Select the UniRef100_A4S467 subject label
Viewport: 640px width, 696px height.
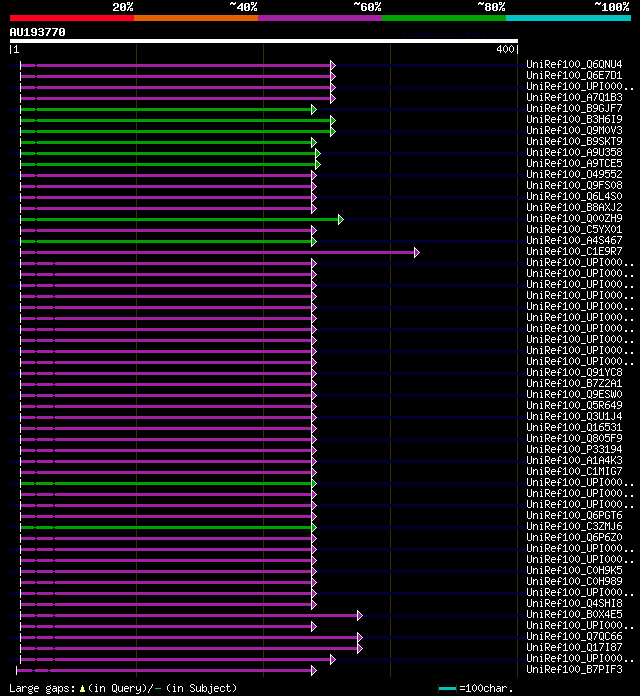pos(574,240)
